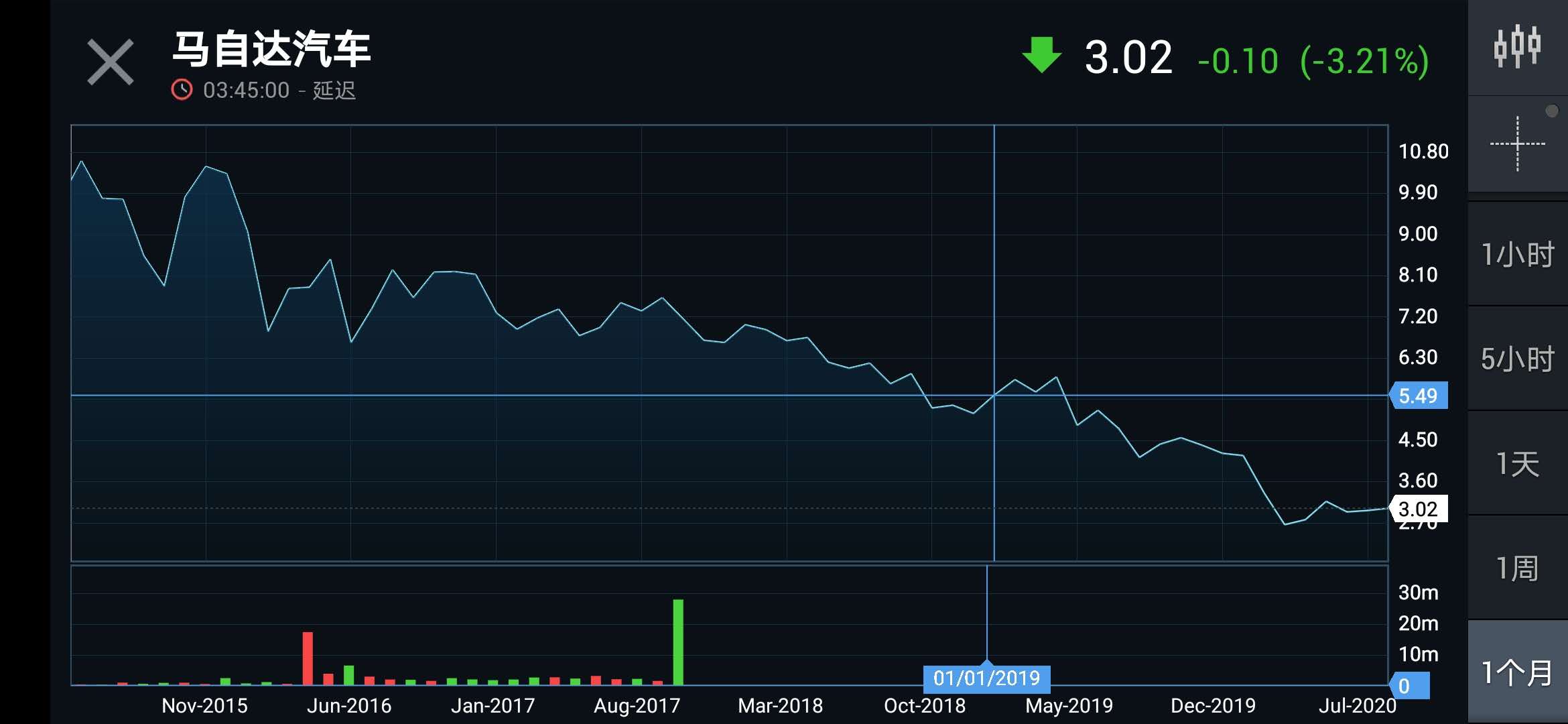This screenshot has height=724, width=1568.
Task: Tap the tall green volume bar
Action: (x=678, y=642)
